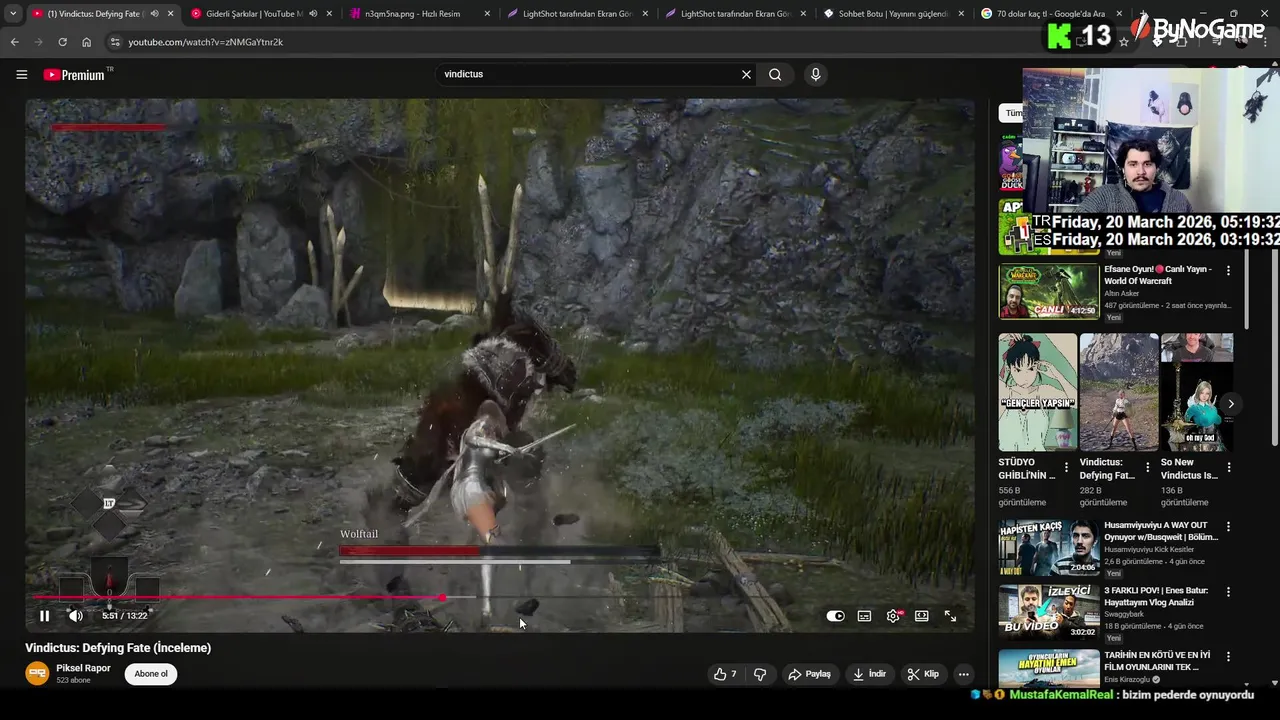1280x720 pixels.
Task: Open options for STÜDYO GHİBLİ'NİN short
Action: click(x=1066, y=467)
